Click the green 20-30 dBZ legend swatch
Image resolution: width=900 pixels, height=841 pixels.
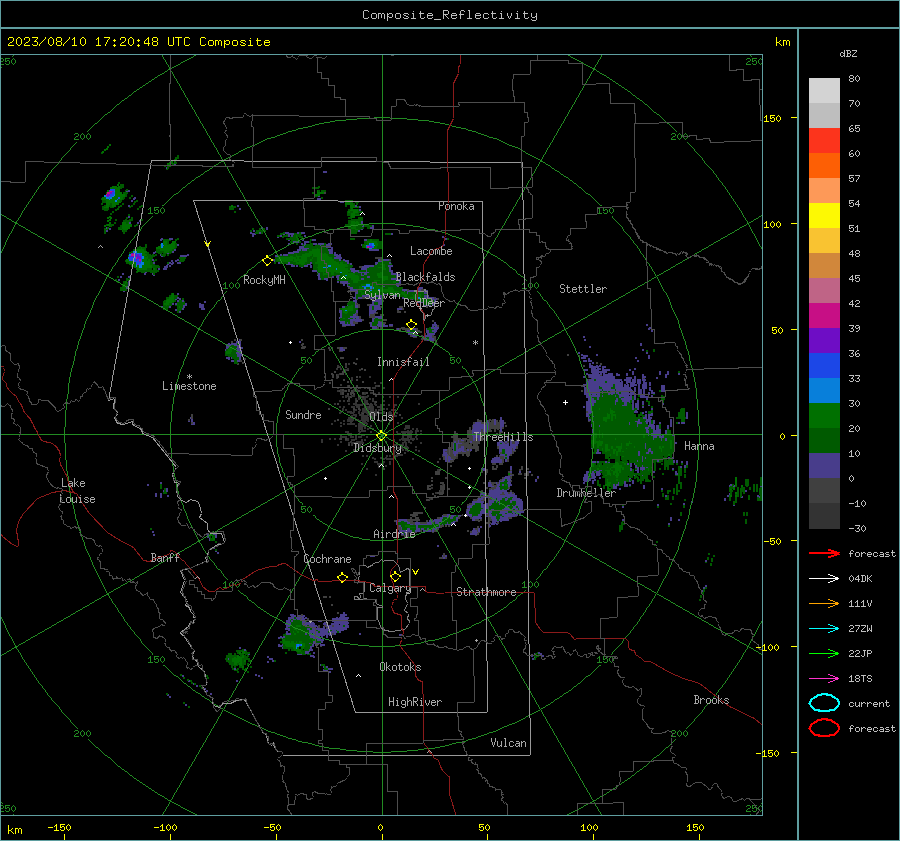coord(824,415)
